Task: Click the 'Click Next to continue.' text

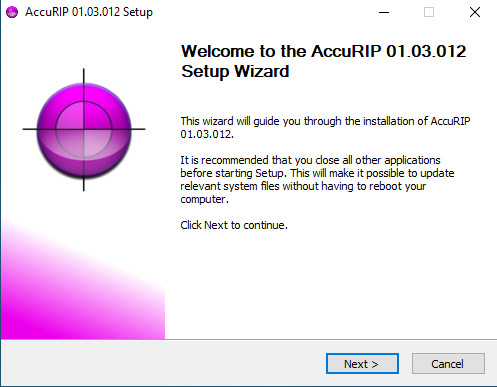Action: (234, 225)
